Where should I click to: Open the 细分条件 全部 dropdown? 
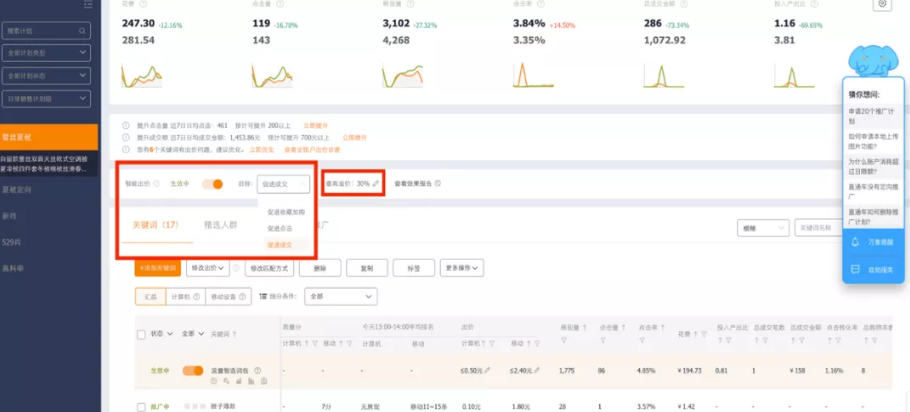coord(340,296)
